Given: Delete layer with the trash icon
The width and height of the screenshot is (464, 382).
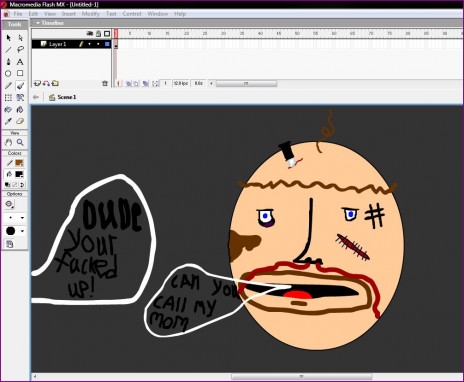Looking at the screenshot, I should (105, 83).
